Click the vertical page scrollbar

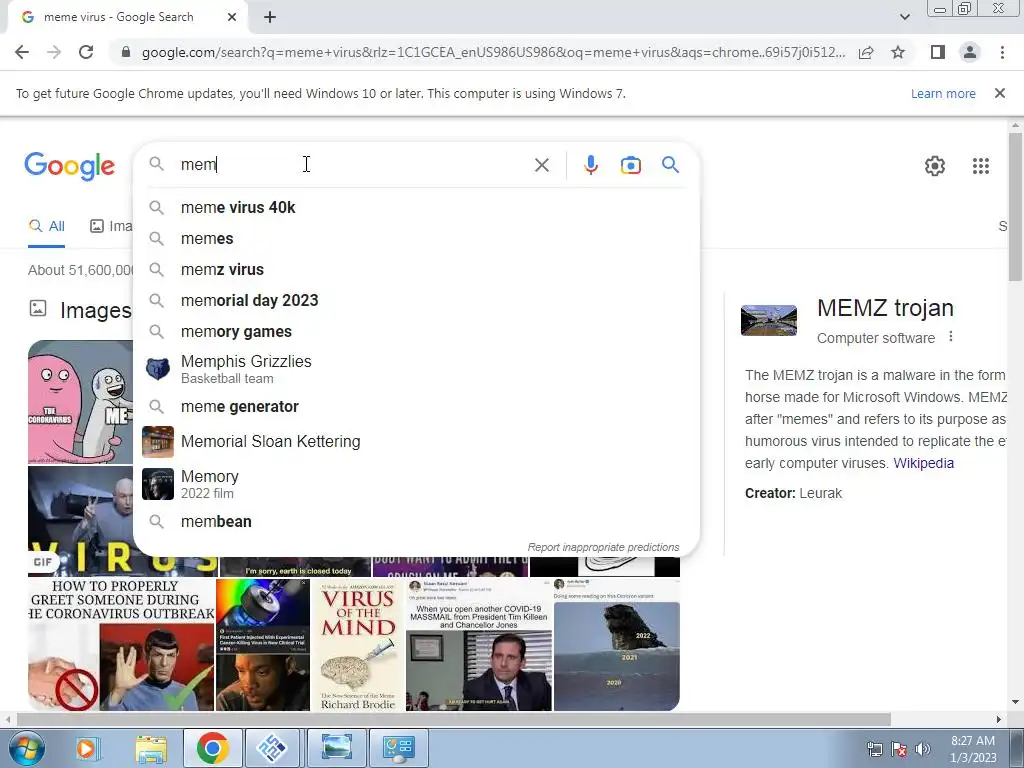pyautogui.click(x=1015, y=206)
